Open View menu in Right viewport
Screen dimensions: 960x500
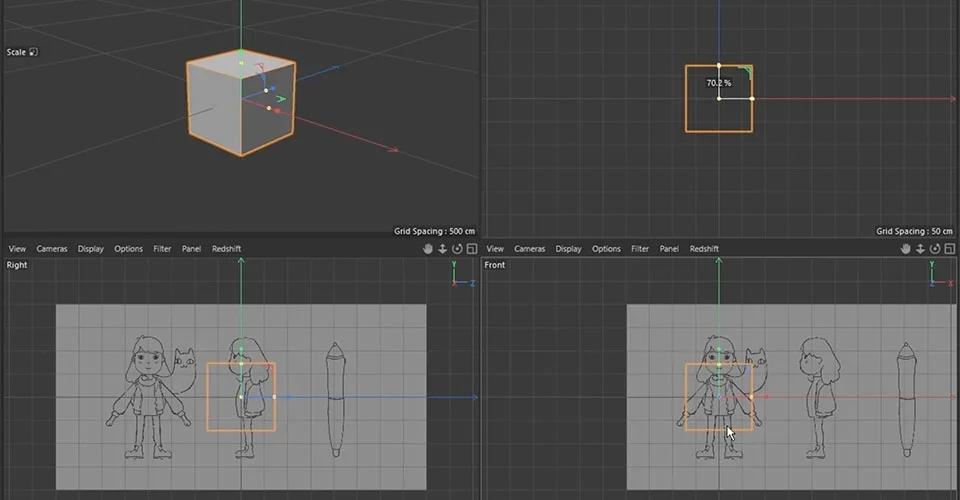(17, 248)
